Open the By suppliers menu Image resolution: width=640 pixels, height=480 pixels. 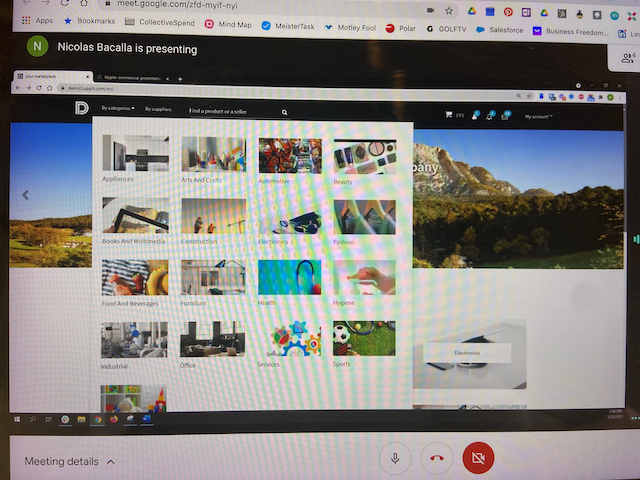160,109
